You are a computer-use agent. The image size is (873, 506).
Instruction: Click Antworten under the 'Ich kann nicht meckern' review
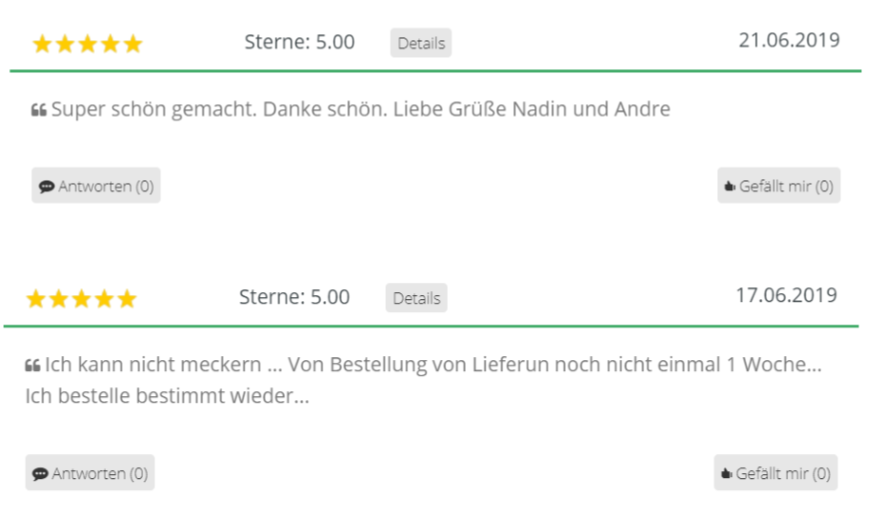click(90, 473)
